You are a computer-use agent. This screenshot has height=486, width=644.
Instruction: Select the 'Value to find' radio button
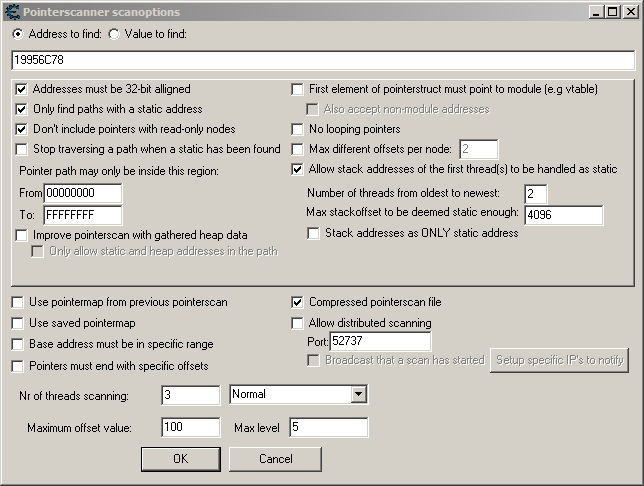113,34
